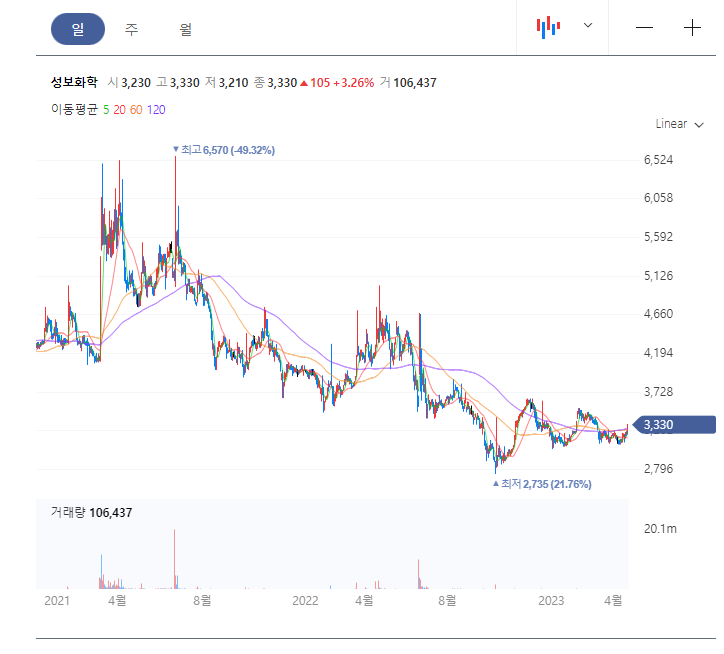This screenshot has height=654, width=724.
Task: Zoom out the chart with minus icon
Action: click(x=644, y=28)
